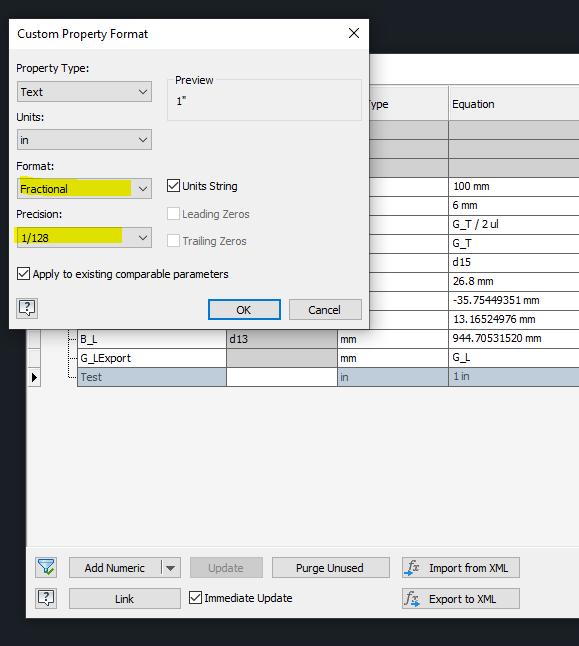Open the Property Type dropdown
The height and width of the screenshot is (646, 579).
coord(84,91)
